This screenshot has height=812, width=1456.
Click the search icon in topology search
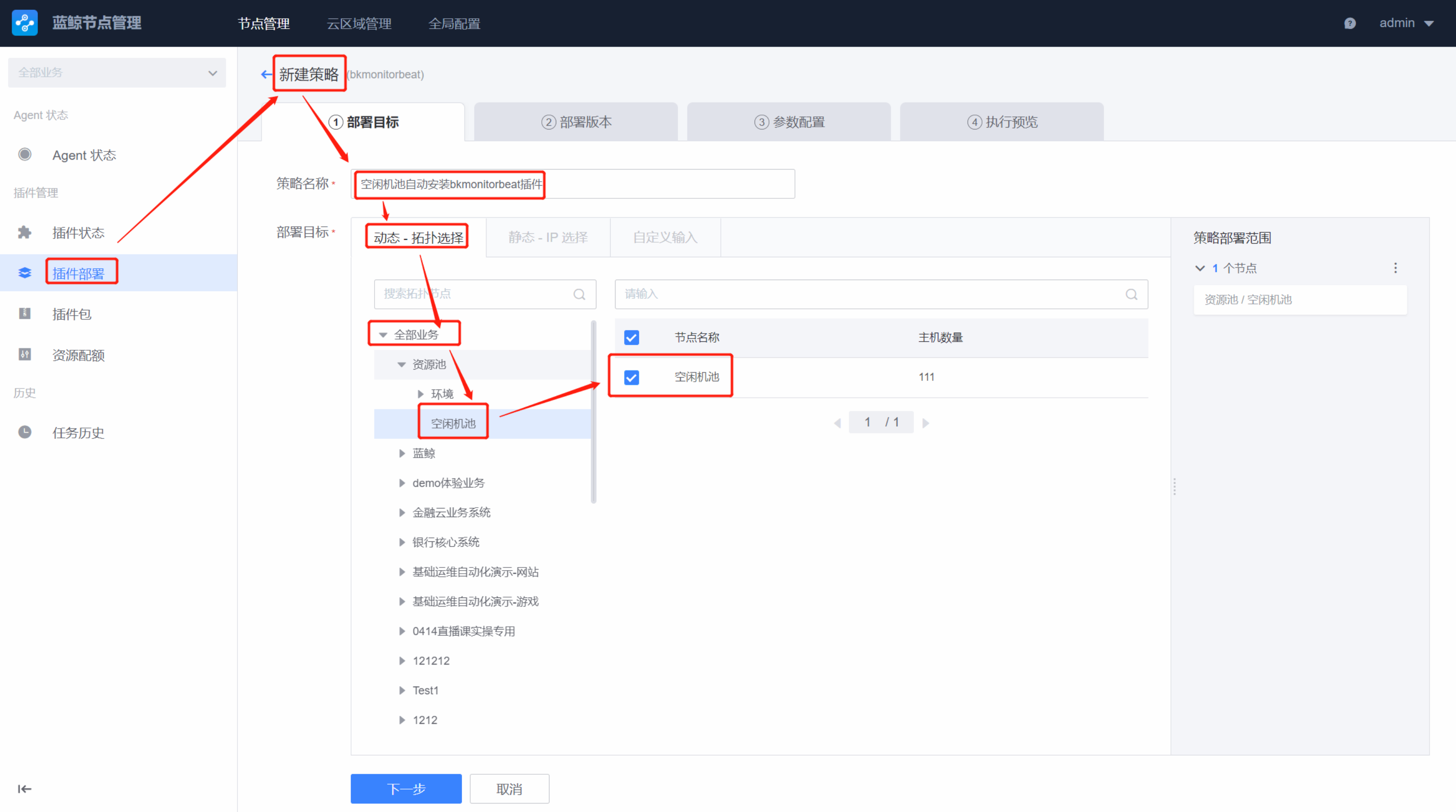pyautogui.click(x=579, y=294)
